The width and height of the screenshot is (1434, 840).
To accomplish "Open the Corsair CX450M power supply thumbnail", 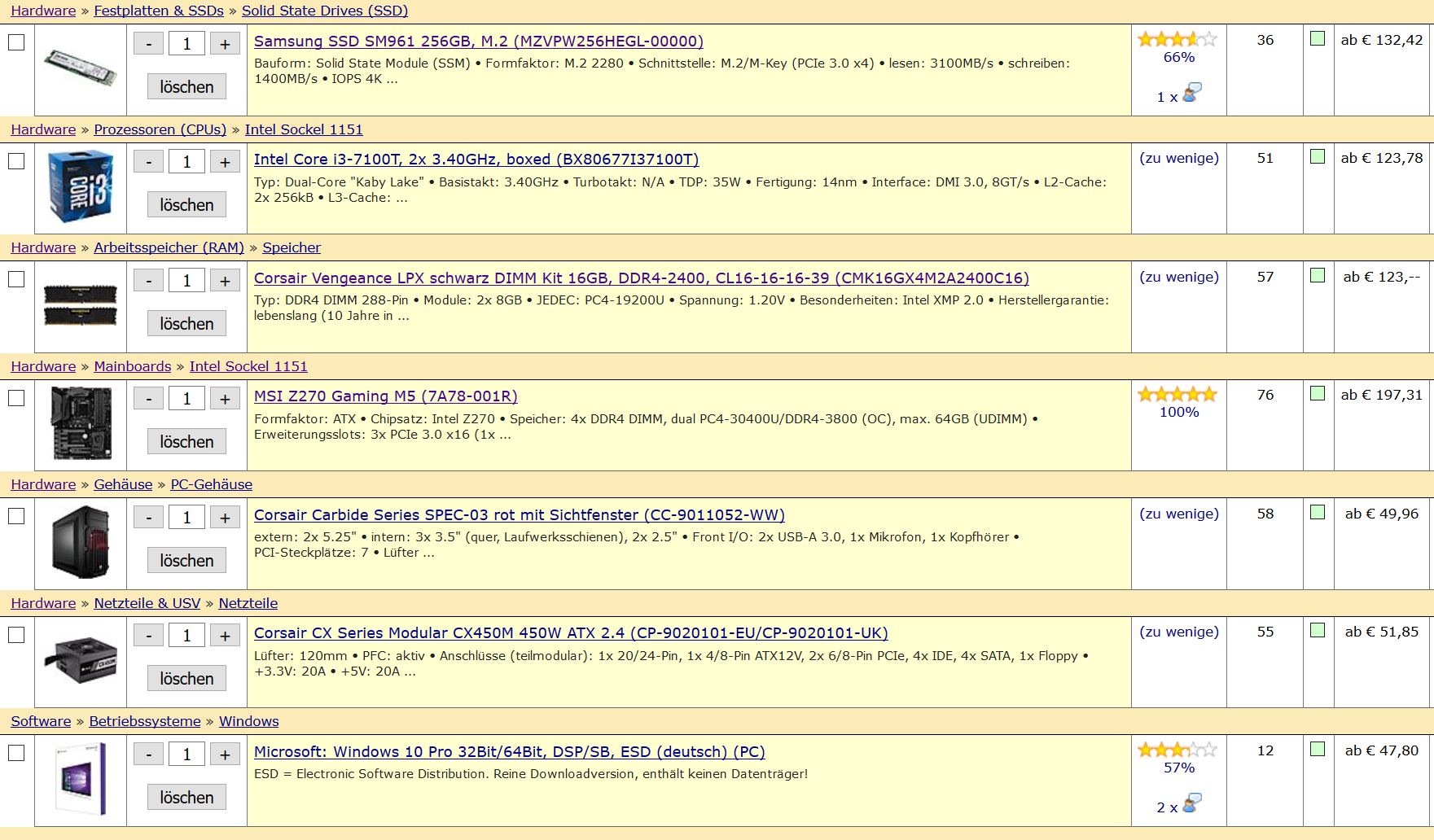I will click(x=80, y=660).
